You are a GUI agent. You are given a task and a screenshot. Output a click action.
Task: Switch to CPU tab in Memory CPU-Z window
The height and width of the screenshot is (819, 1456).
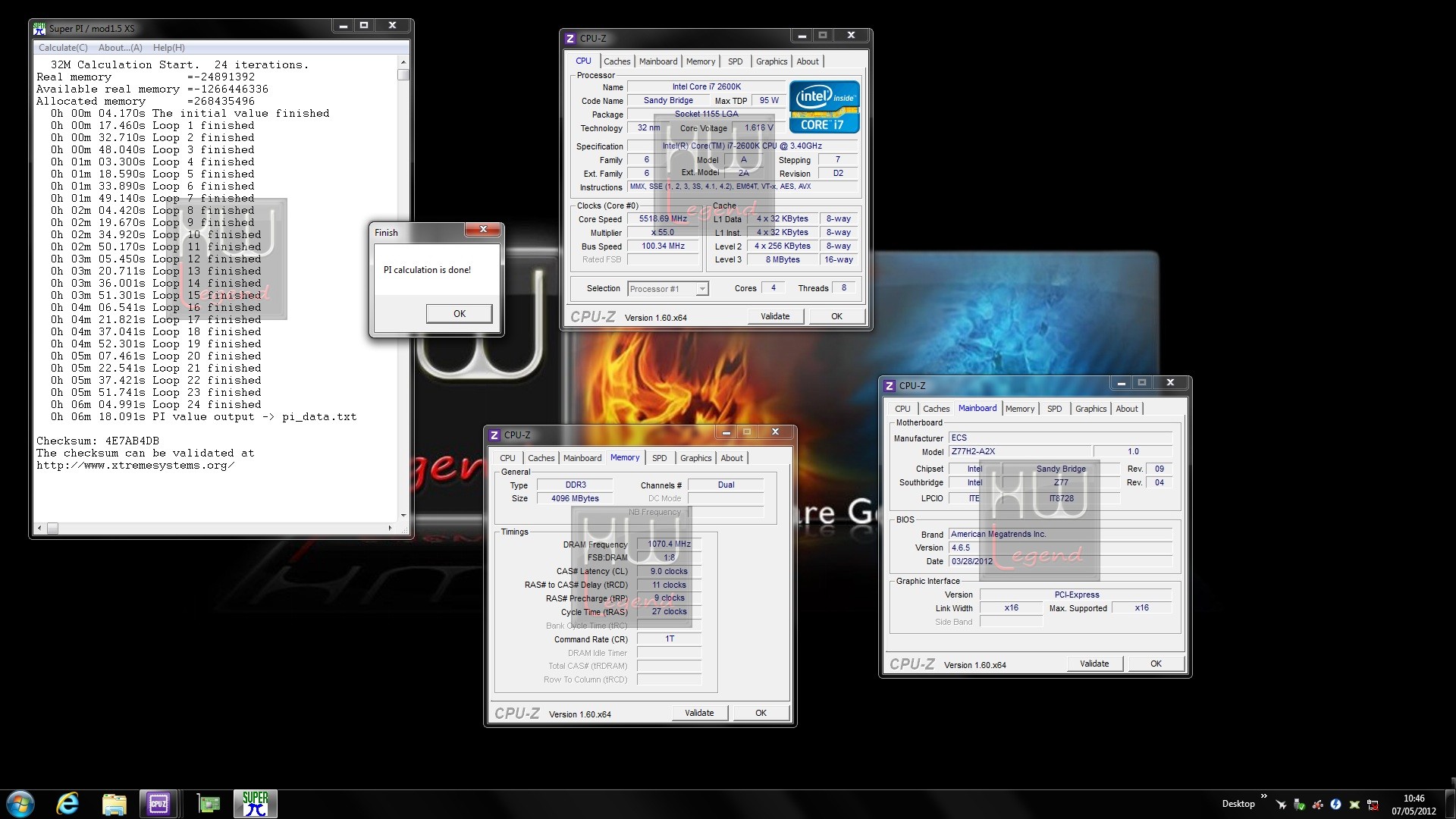pos(507,458)
